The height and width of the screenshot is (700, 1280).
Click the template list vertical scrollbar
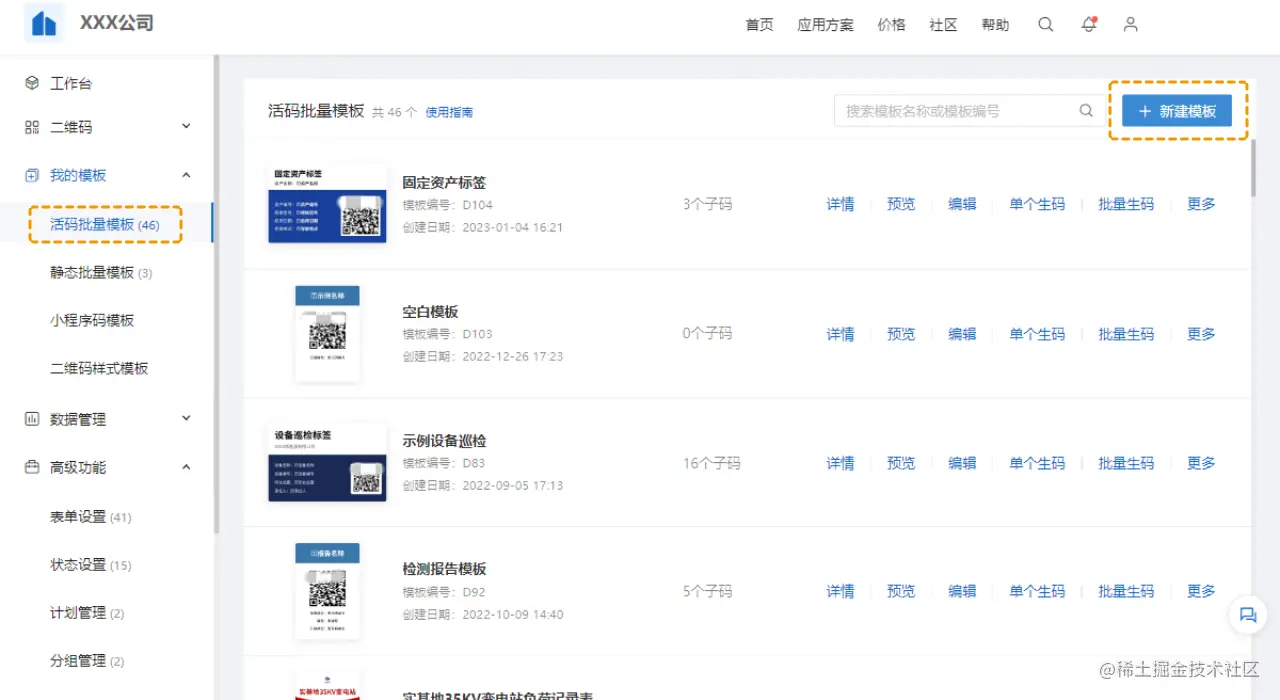point(1254,168)
